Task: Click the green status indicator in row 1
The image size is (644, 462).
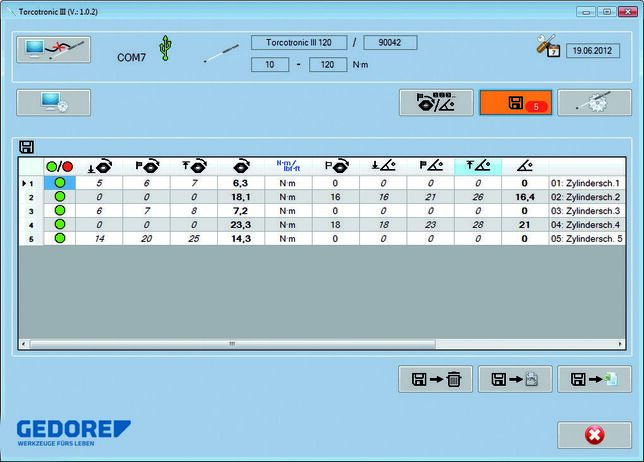Action: (60, 183)
